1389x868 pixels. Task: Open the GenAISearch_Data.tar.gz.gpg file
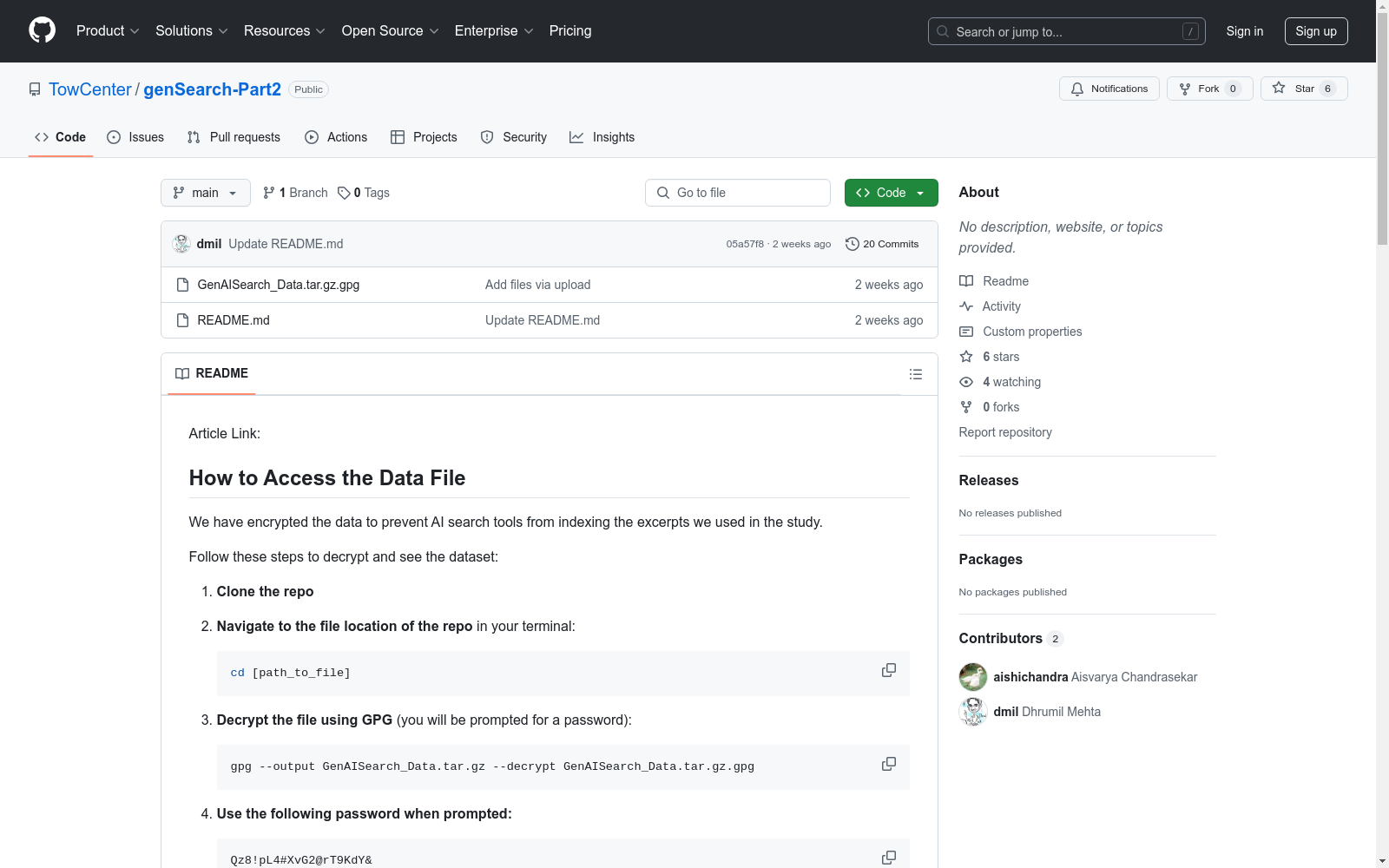[279, 285]
